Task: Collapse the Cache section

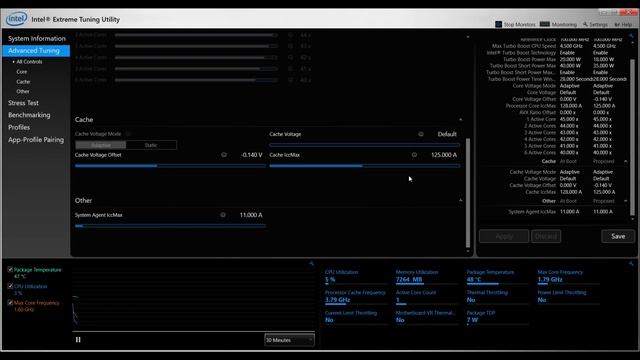Action: click(x=460, y=120)
